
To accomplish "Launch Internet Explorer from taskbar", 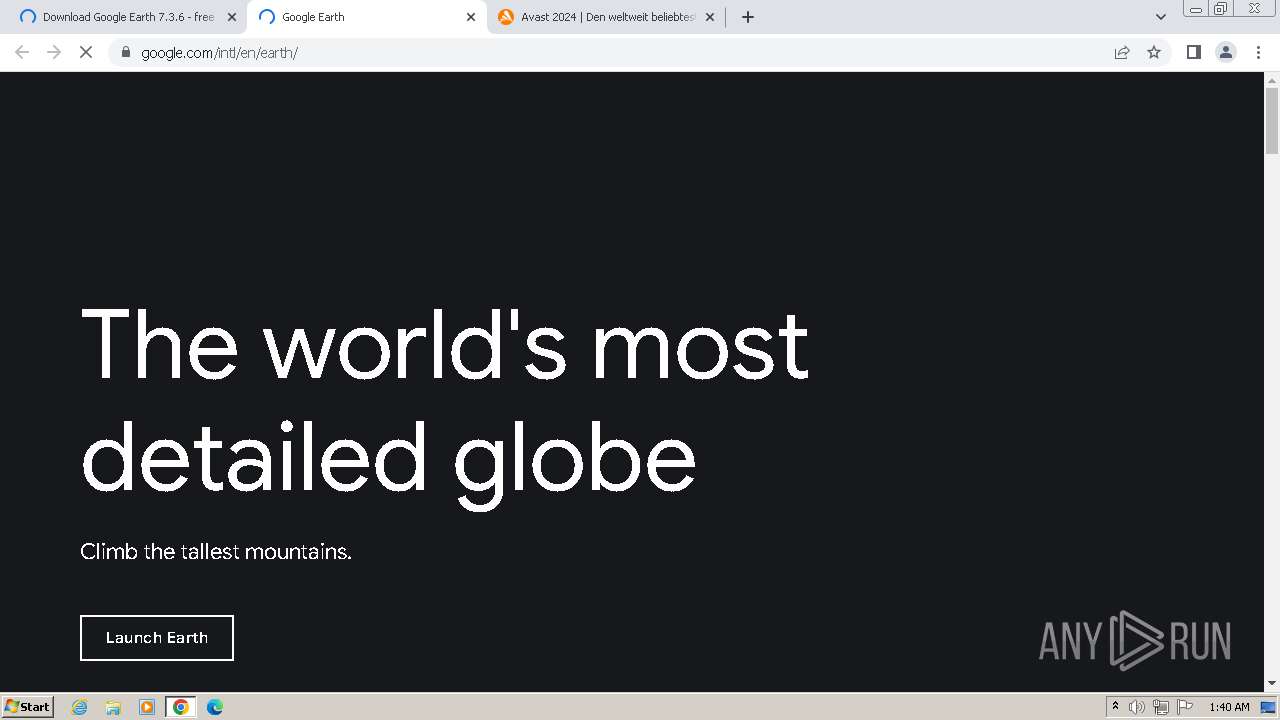I will (x=80, y=707).
